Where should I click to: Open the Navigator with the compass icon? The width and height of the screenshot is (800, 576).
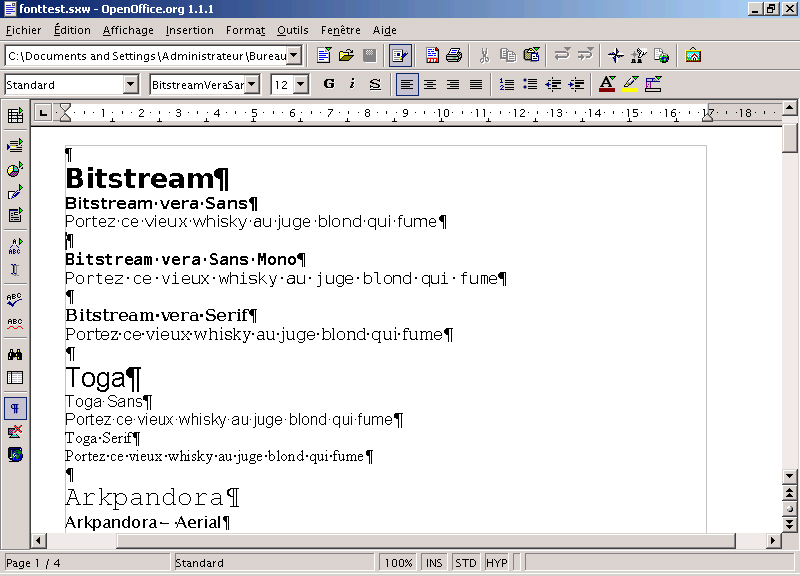(616, 55)
